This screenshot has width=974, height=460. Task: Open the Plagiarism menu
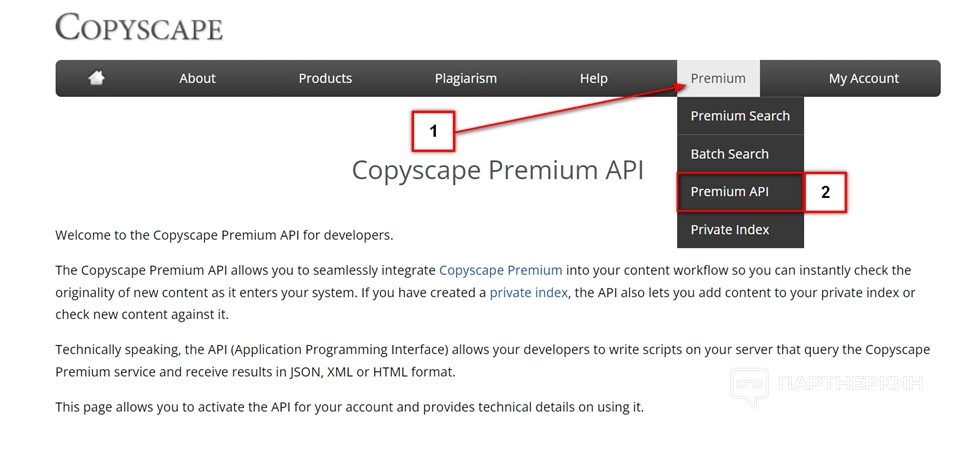[465, 78]
